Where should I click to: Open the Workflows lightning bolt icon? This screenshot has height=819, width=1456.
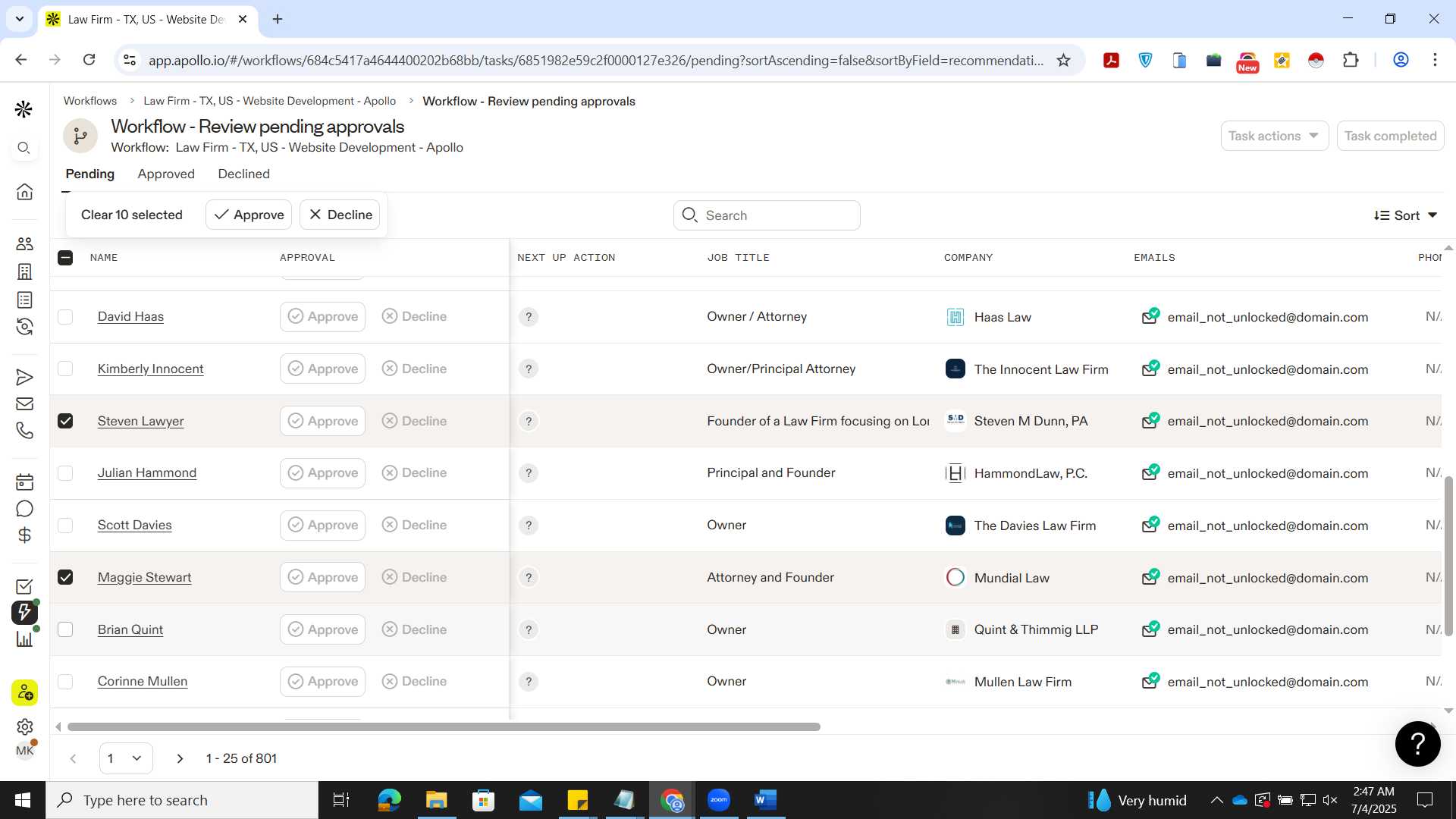tap(24, 612)
